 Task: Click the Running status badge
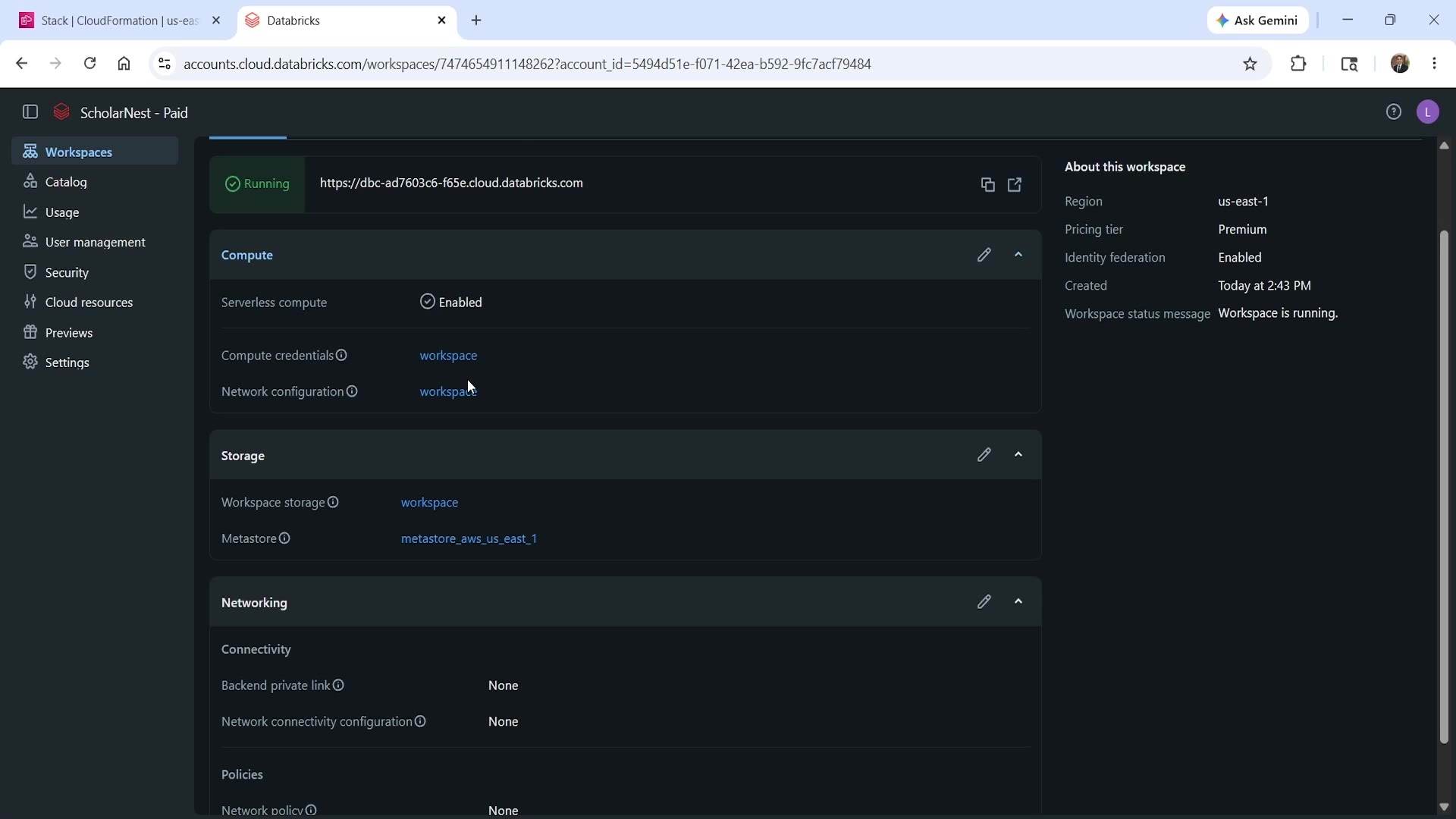(x=258, y=184)
